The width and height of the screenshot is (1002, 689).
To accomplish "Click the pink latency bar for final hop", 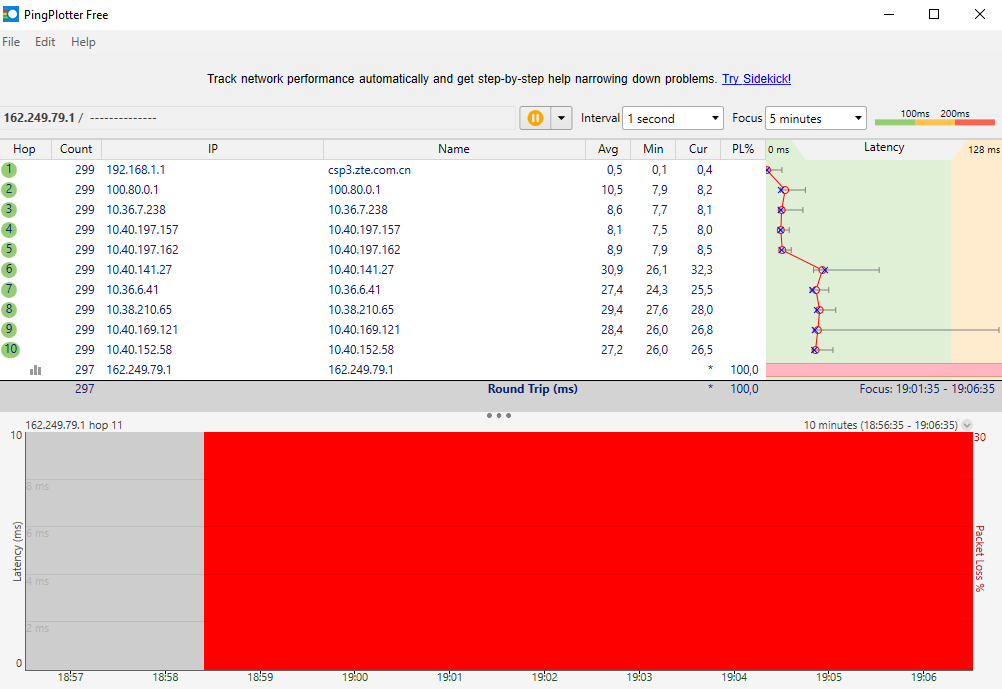I will click(884, 370).
